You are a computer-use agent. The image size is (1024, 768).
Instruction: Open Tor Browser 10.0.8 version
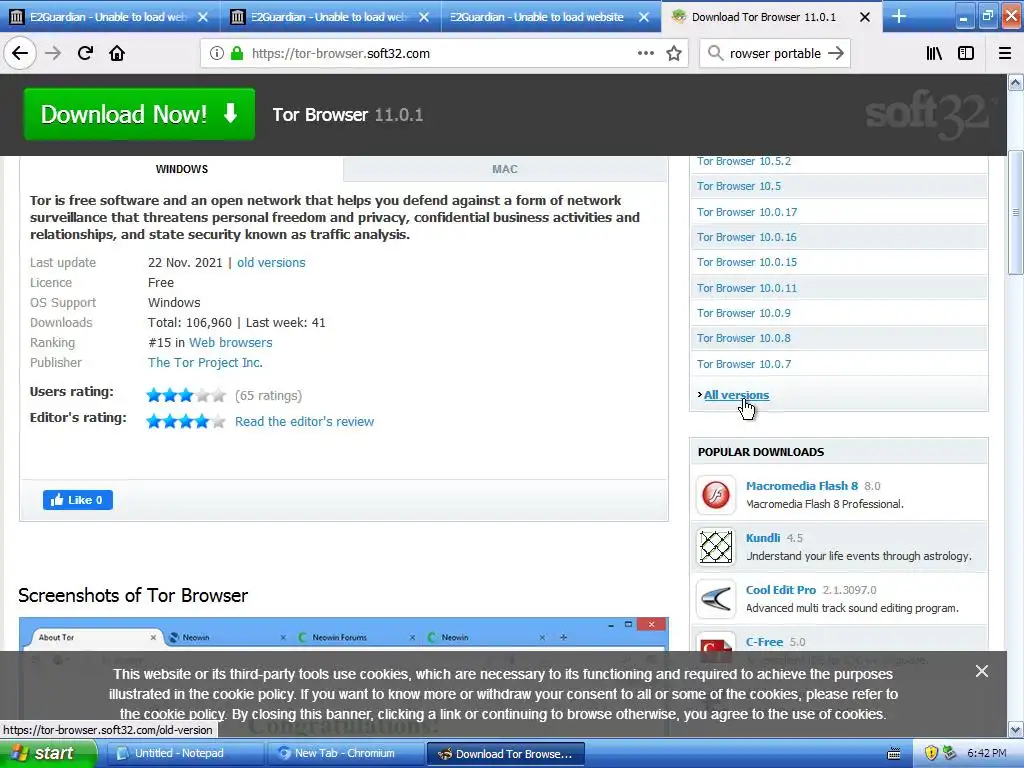(743, 338)
